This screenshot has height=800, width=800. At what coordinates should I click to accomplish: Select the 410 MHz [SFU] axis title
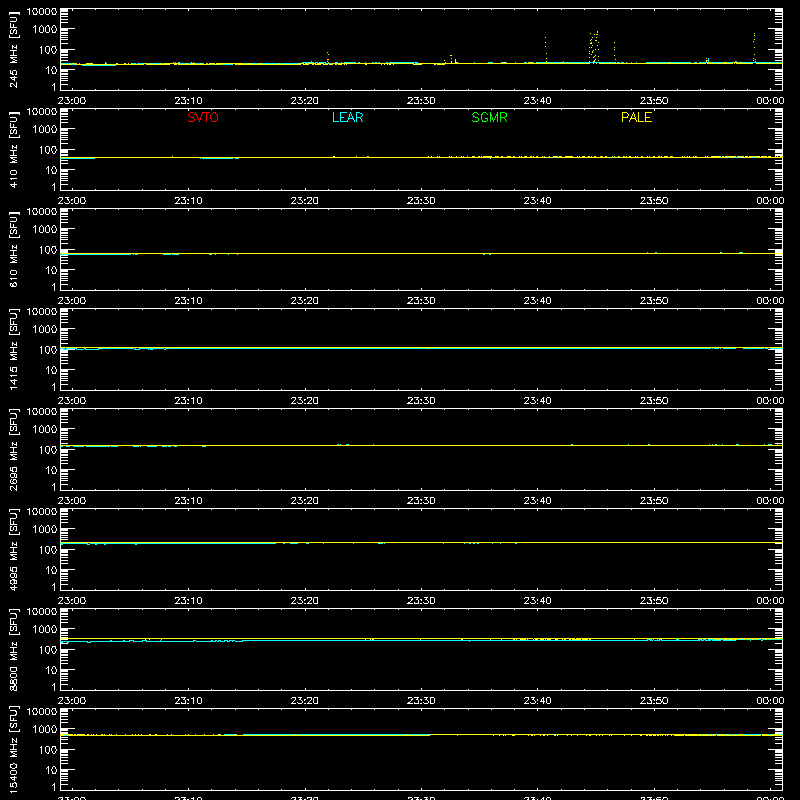pyautogui.click(x=14, y=150)
